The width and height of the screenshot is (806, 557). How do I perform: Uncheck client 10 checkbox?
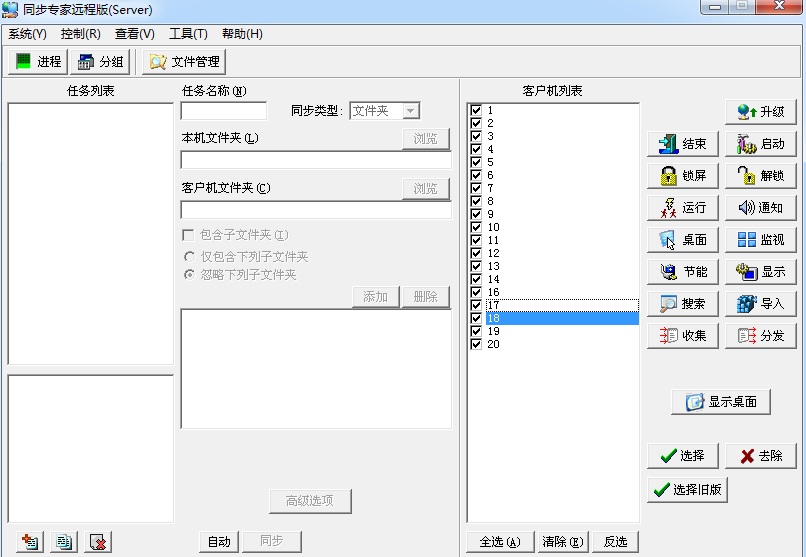[x=476, y=227]
